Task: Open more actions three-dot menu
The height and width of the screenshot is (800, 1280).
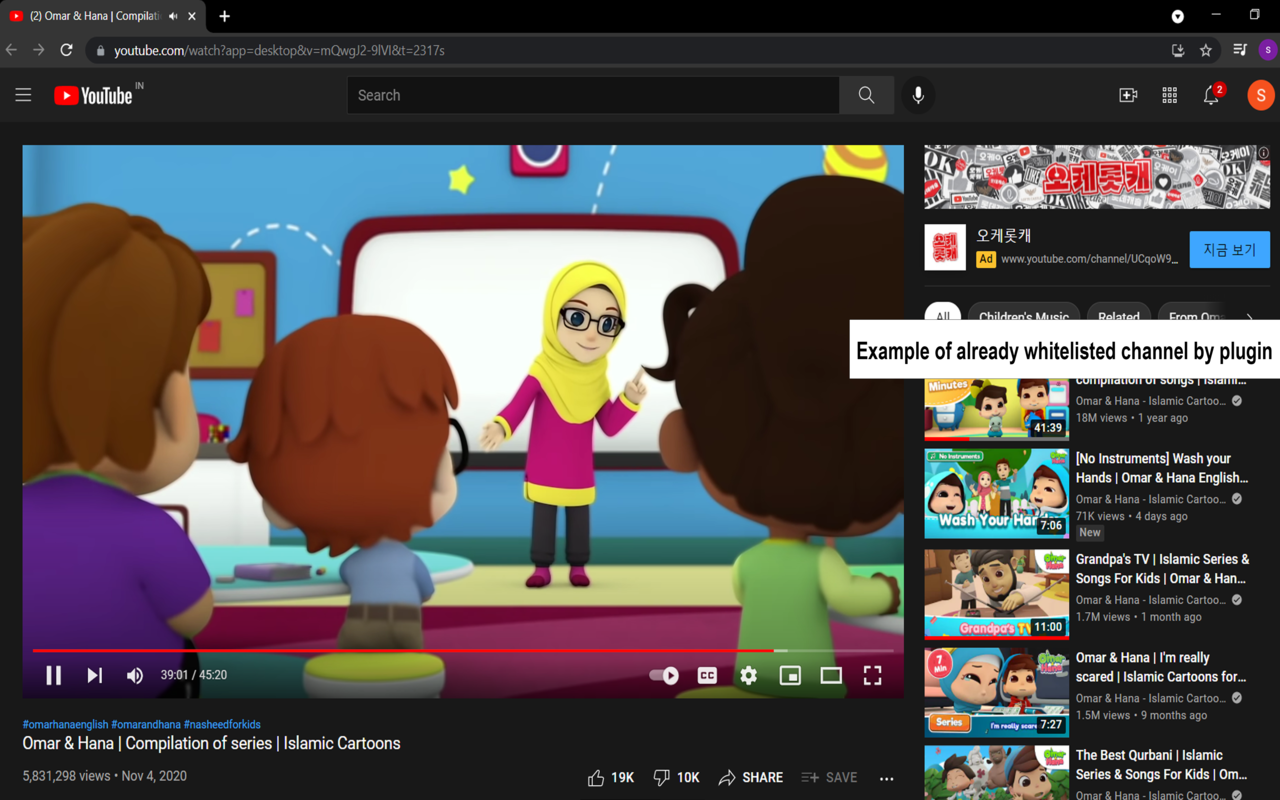Action: tap(886, 778)
